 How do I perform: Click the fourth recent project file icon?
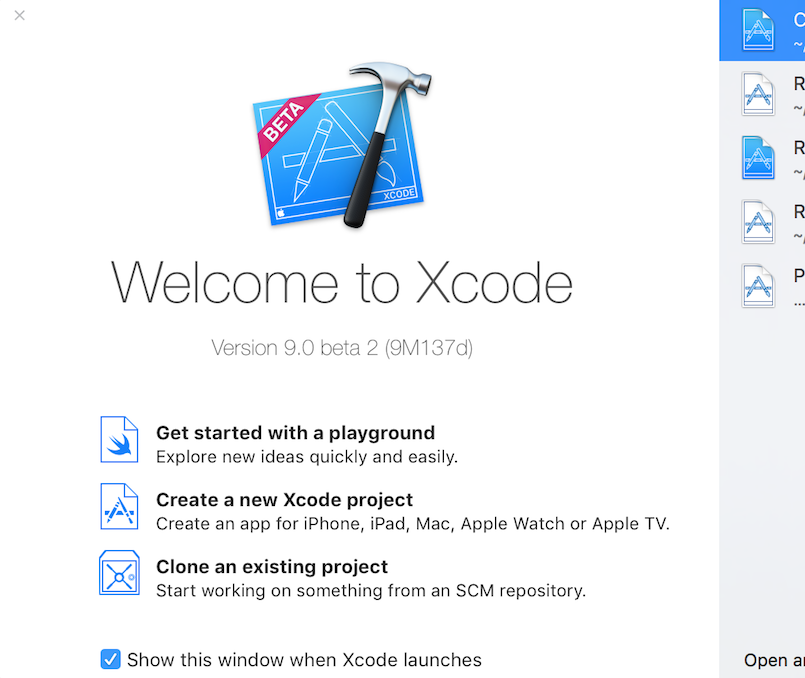click(758, 222)
